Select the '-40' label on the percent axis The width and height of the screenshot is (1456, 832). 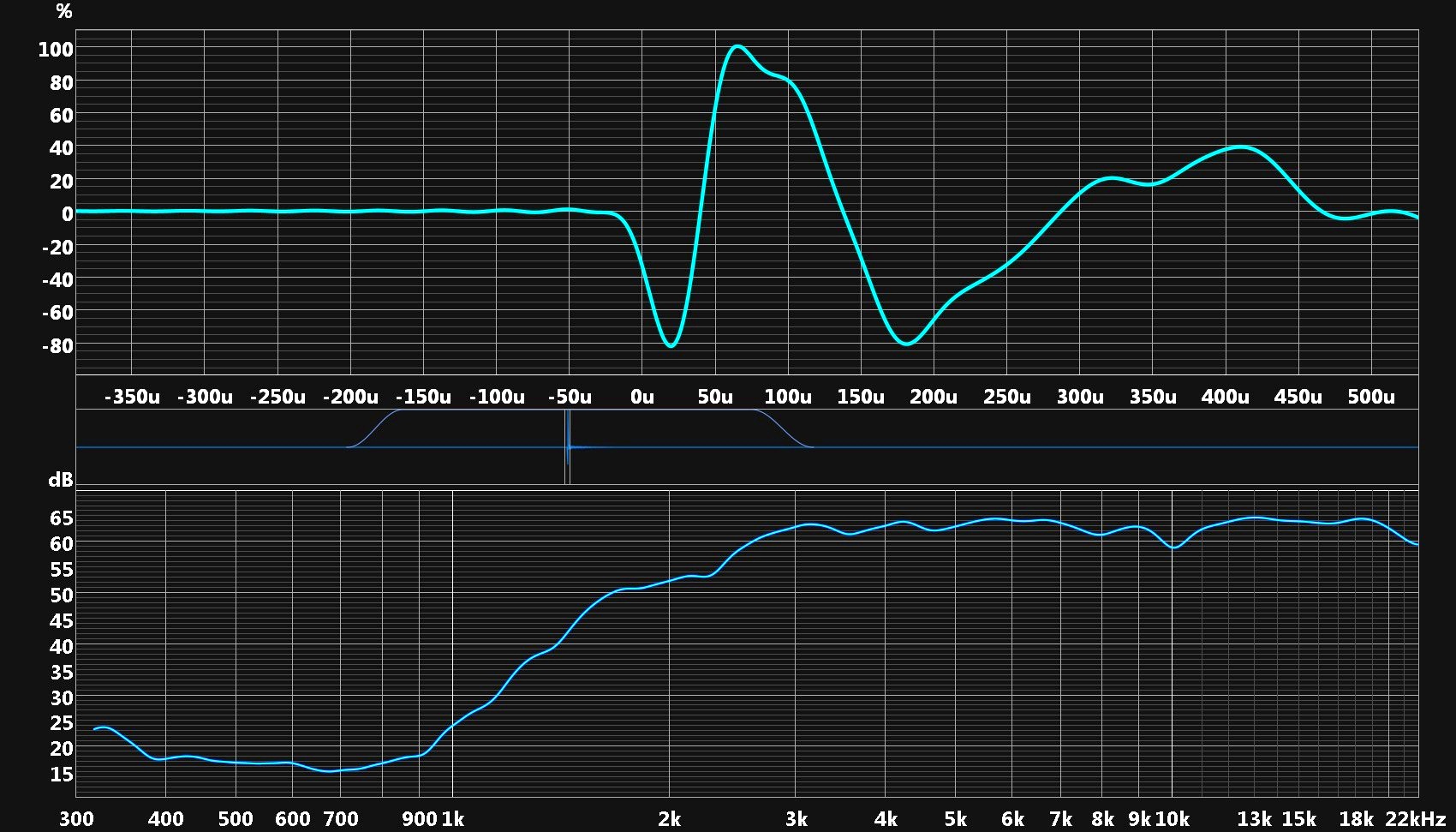(x=58, y=280)
